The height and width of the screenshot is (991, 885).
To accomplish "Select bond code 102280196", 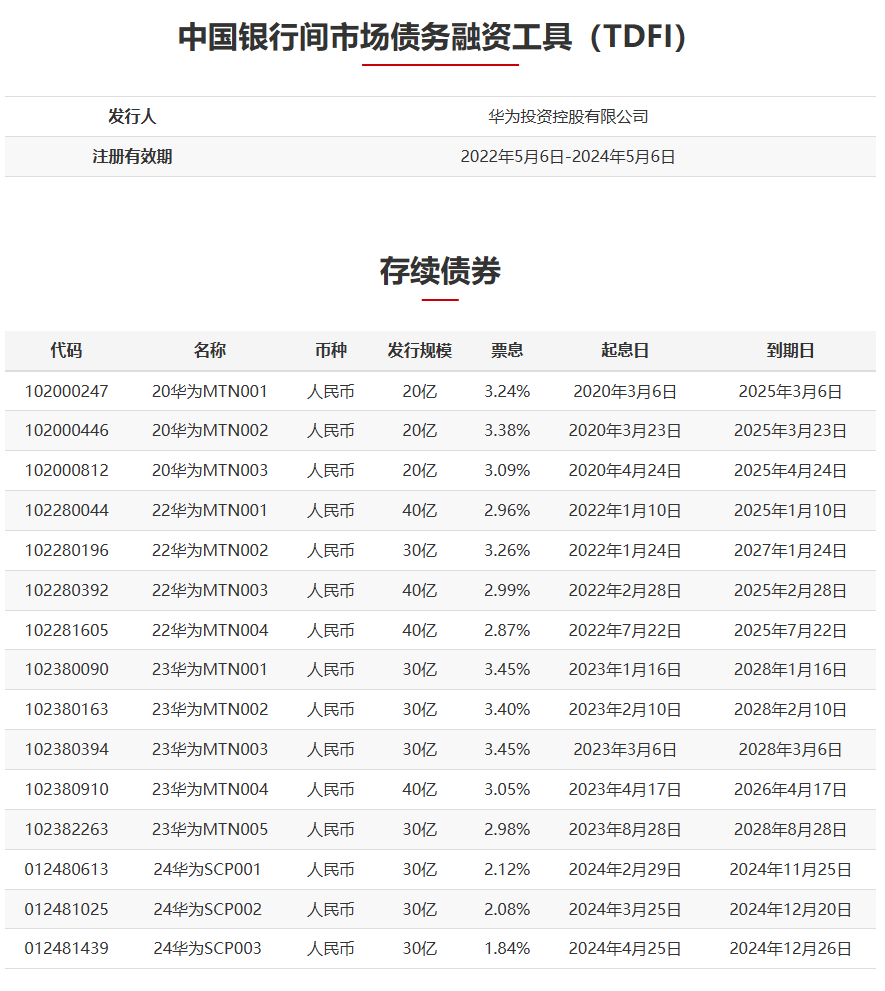I will coord(66,551).
